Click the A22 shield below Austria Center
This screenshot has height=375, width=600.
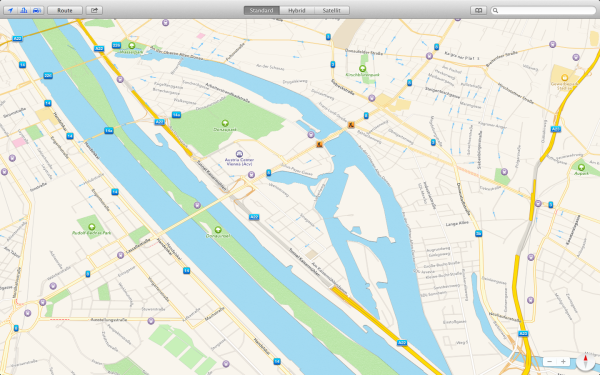coord(254,217)
